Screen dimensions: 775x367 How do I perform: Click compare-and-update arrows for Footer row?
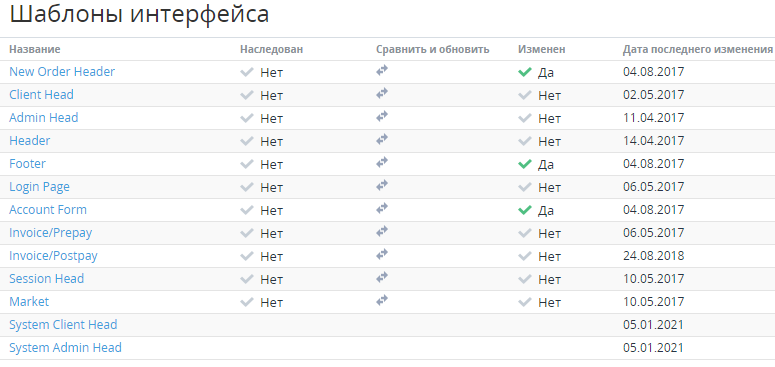(x=382, y=163)
